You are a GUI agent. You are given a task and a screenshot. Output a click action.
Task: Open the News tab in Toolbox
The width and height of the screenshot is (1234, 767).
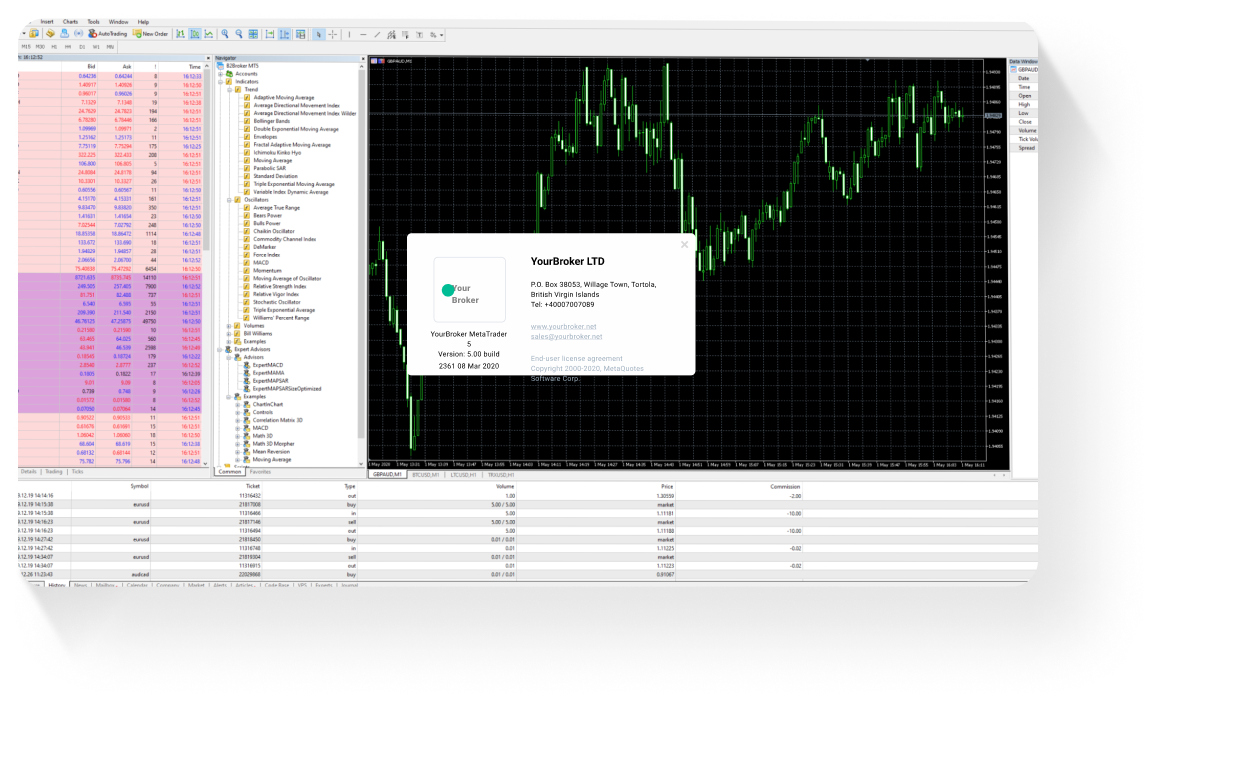pos(80,585)
